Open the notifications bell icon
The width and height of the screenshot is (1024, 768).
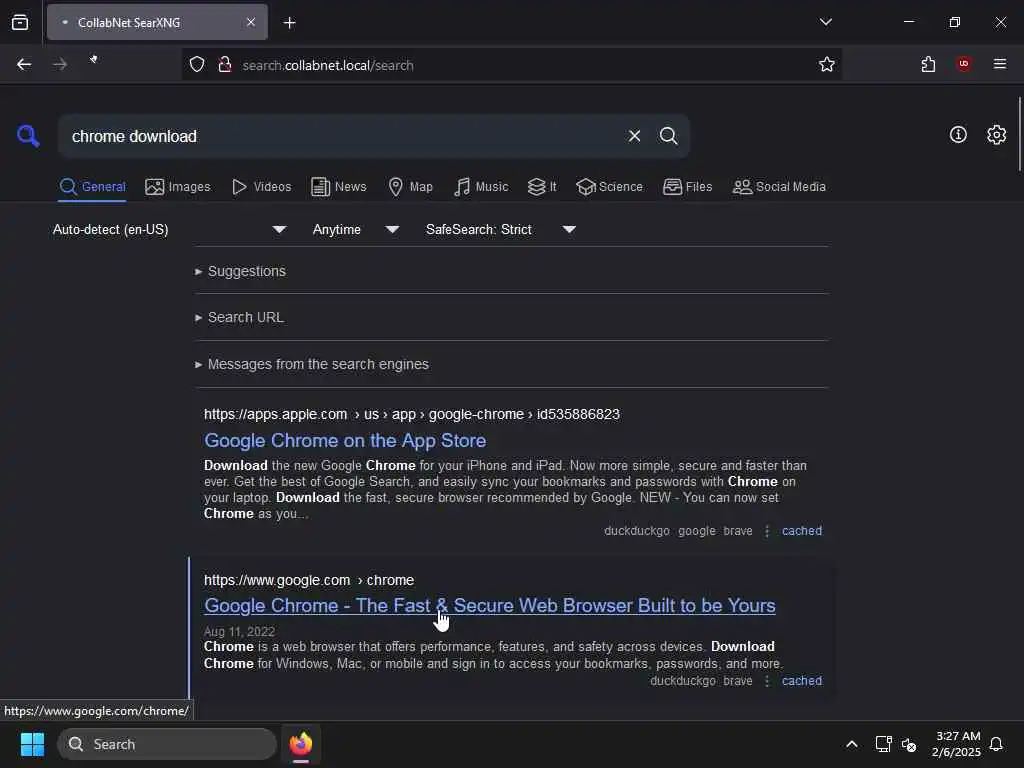point(996,744)
